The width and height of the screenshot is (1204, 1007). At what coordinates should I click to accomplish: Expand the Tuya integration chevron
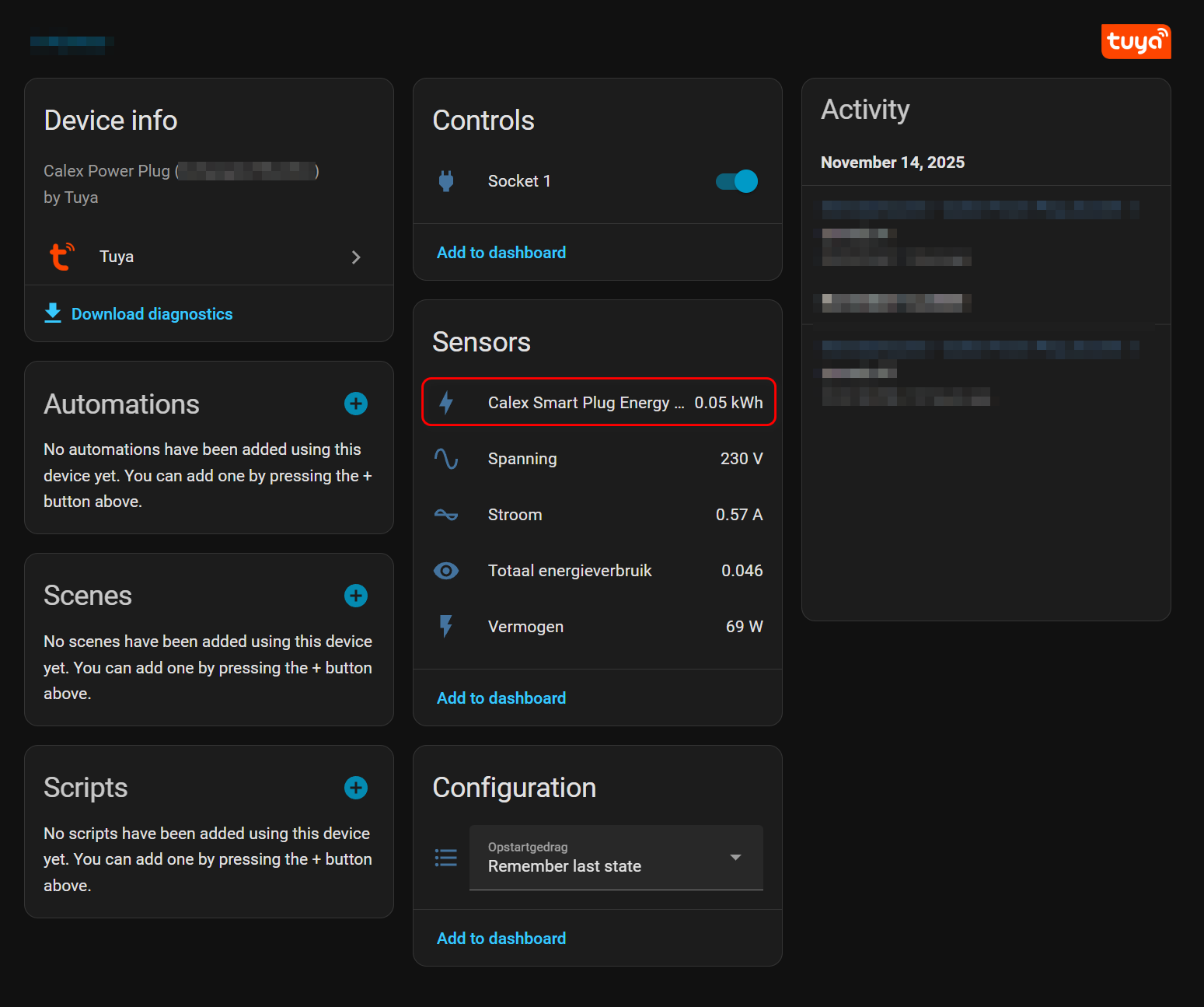356,257
